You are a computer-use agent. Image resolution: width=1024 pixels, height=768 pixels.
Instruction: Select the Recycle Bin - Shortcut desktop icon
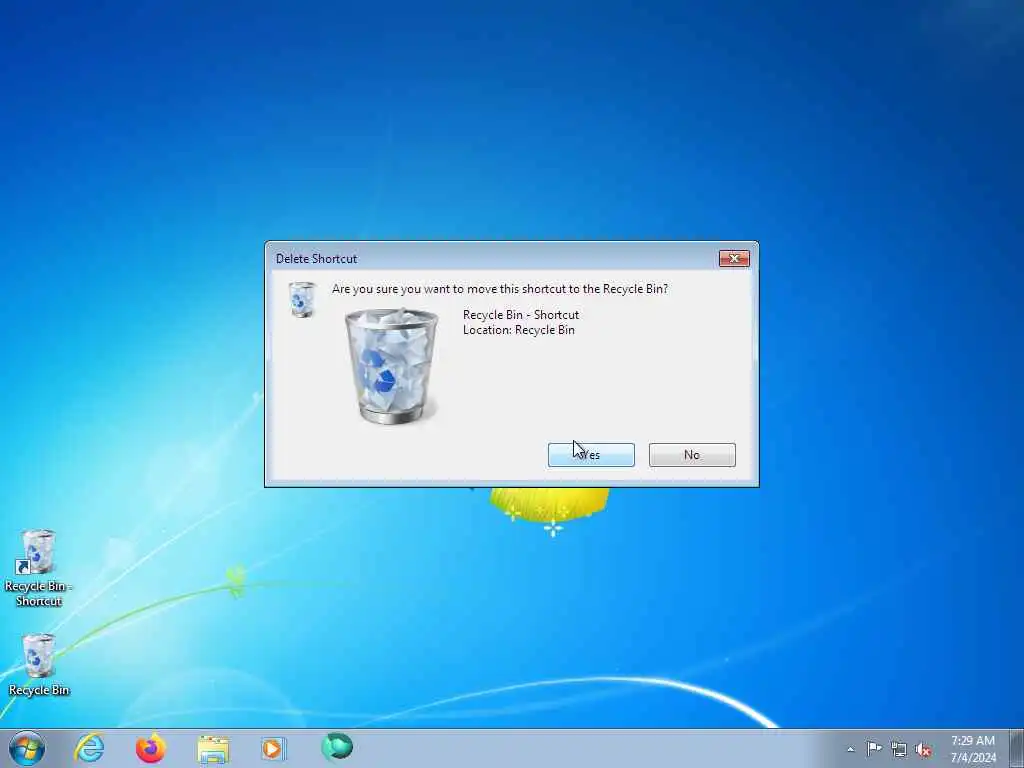point(38,568)
